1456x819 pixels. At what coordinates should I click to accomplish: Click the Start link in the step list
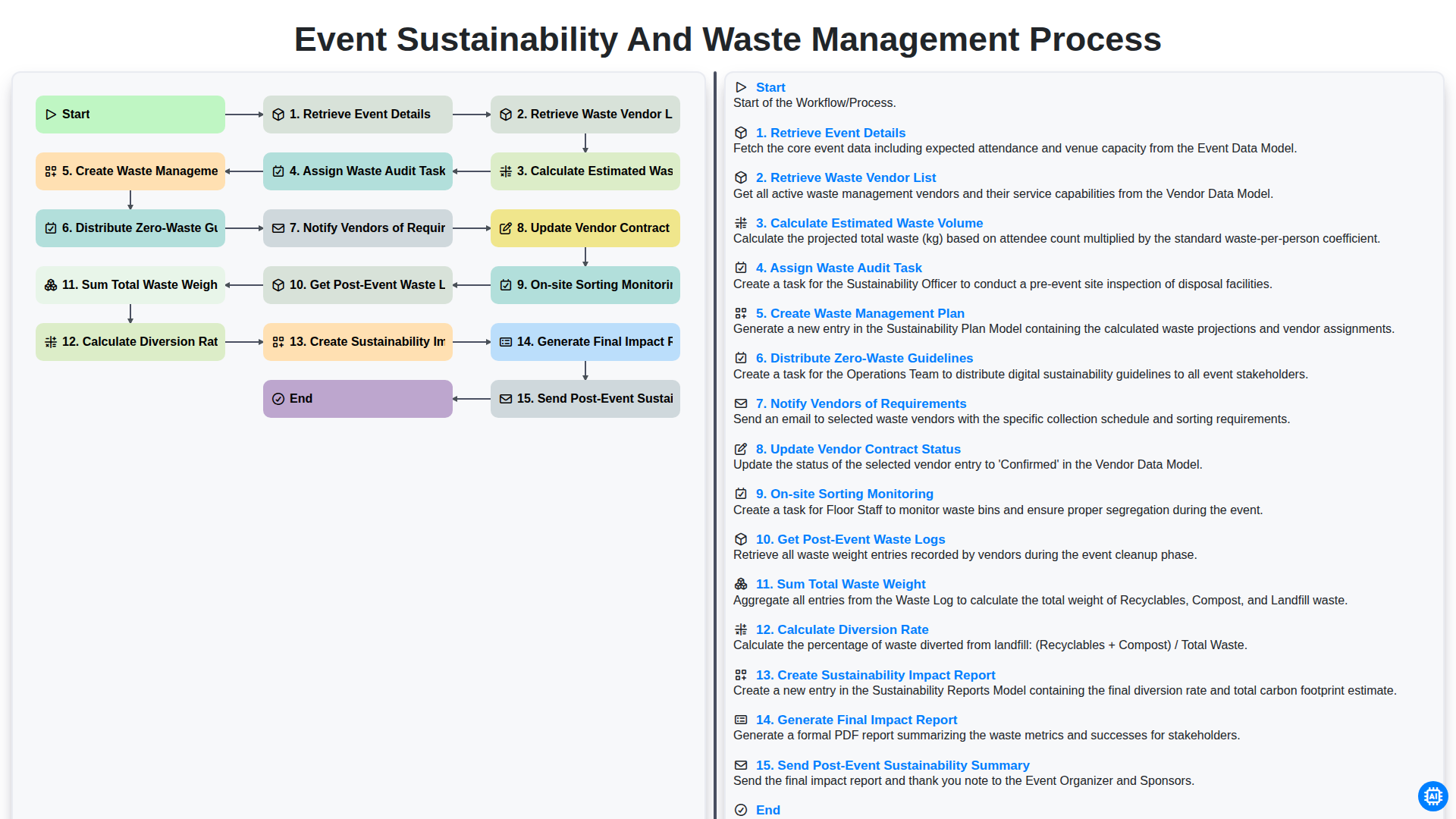pyautogui.click(x=770, y=87)
